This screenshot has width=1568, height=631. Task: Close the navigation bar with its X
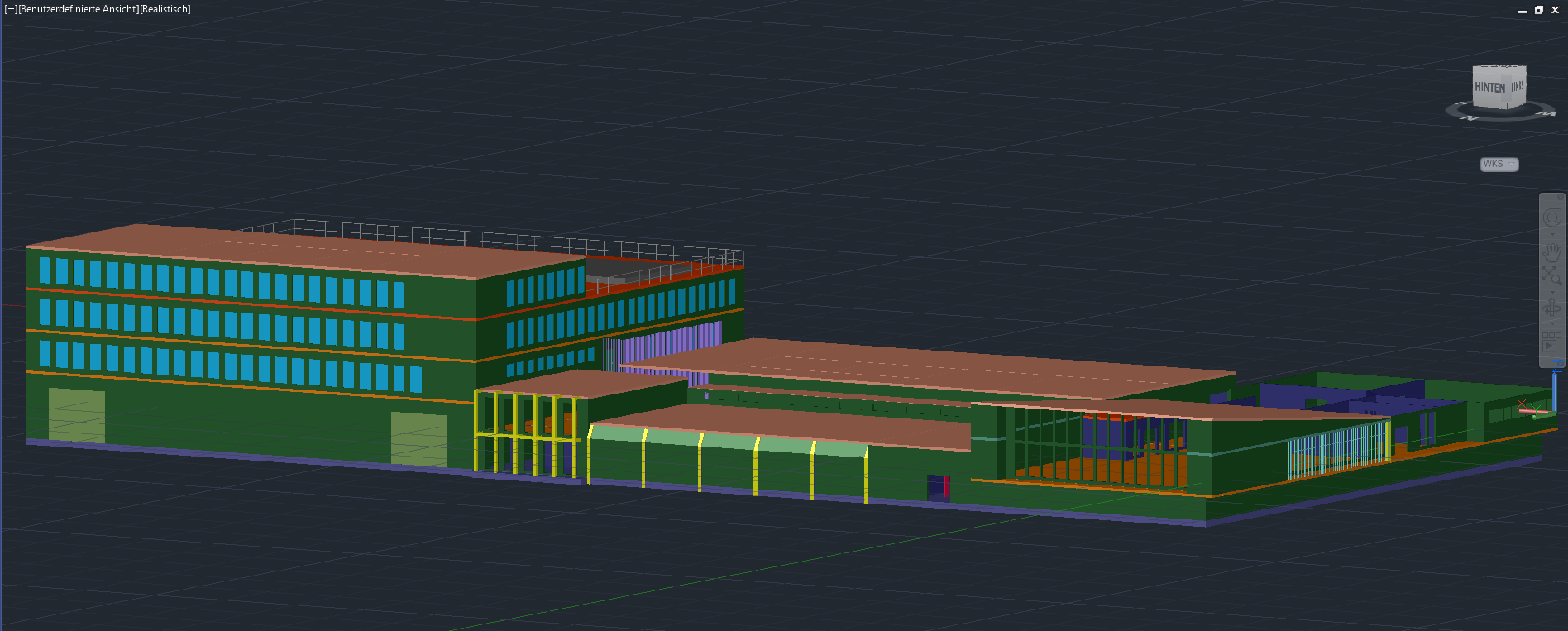click(x=1561, y=198)
